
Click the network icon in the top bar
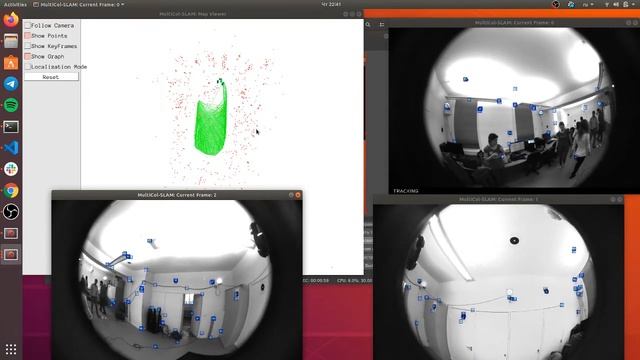[607, 4]
